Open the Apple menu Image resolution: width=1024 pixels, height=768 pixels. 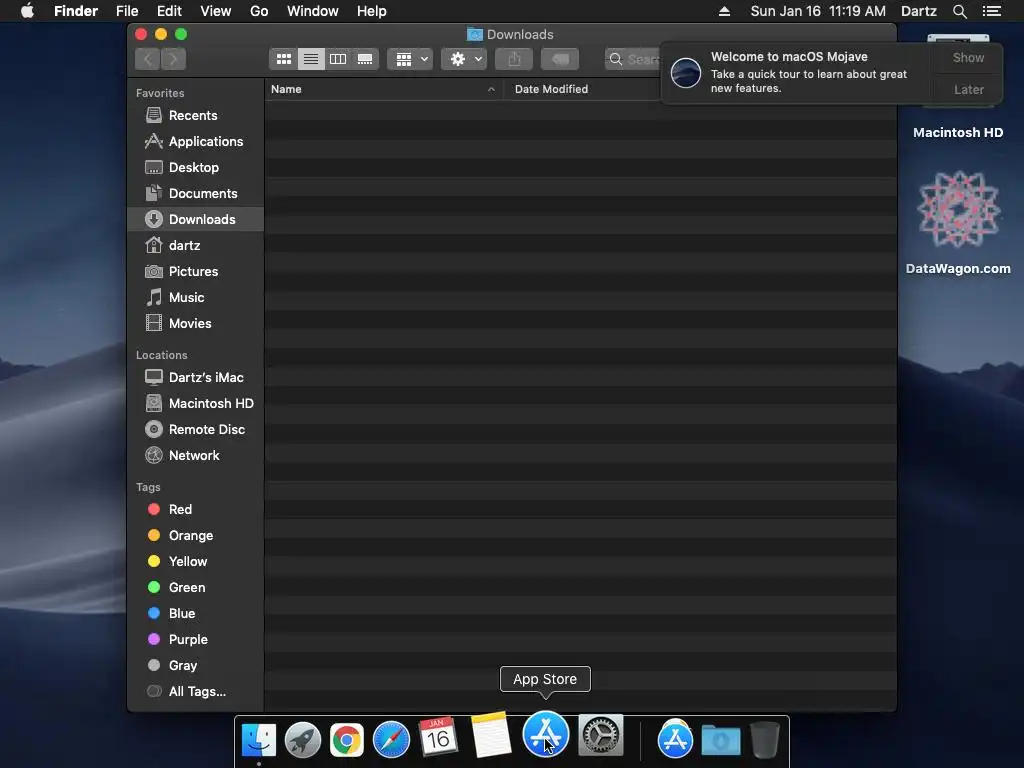27,11
